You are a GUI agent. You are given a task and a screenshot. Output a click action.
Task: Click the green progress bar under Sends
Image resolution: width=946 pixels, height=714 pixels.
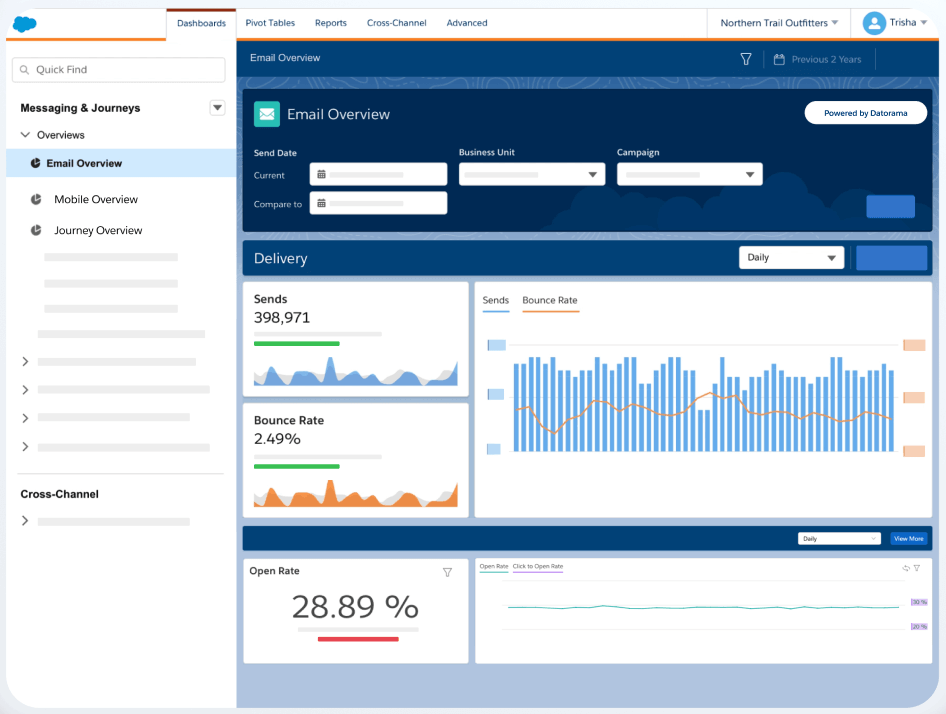296,343
